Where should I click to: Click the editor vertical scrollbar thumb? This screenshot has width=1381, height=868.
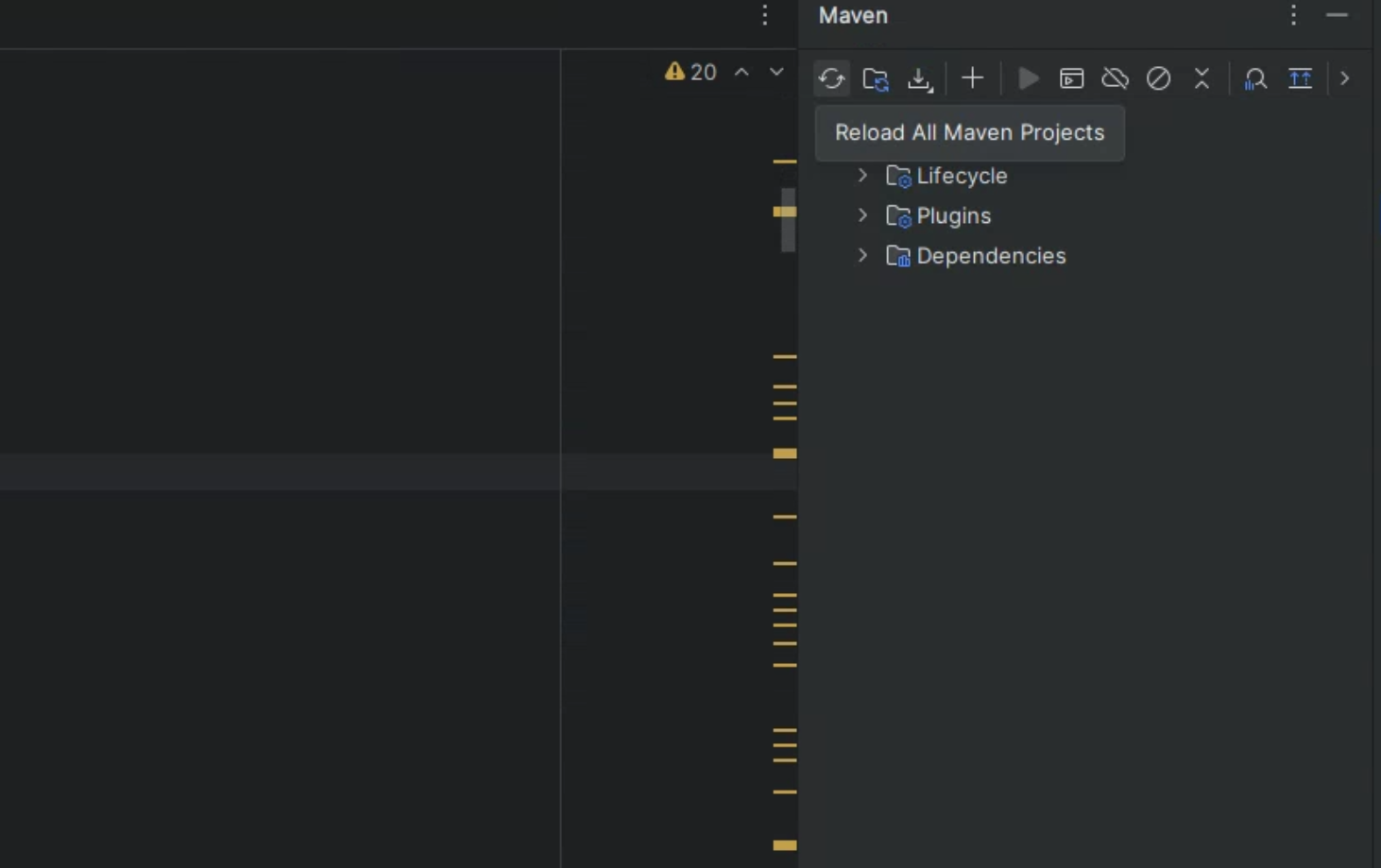788,219
